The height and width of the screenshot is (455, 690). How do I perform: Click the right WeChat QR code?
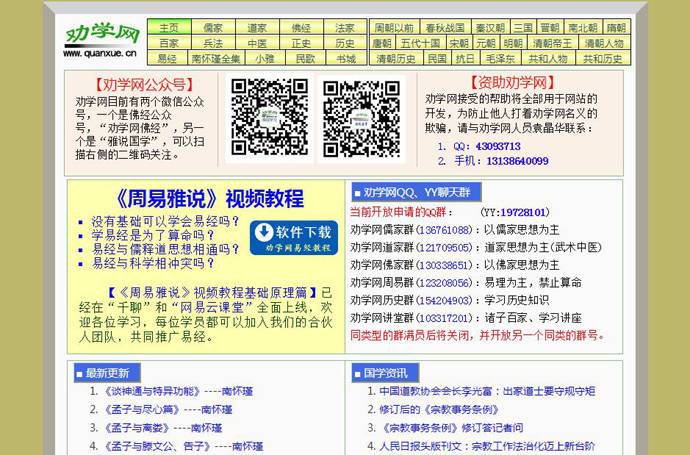[x=361, y=119]
